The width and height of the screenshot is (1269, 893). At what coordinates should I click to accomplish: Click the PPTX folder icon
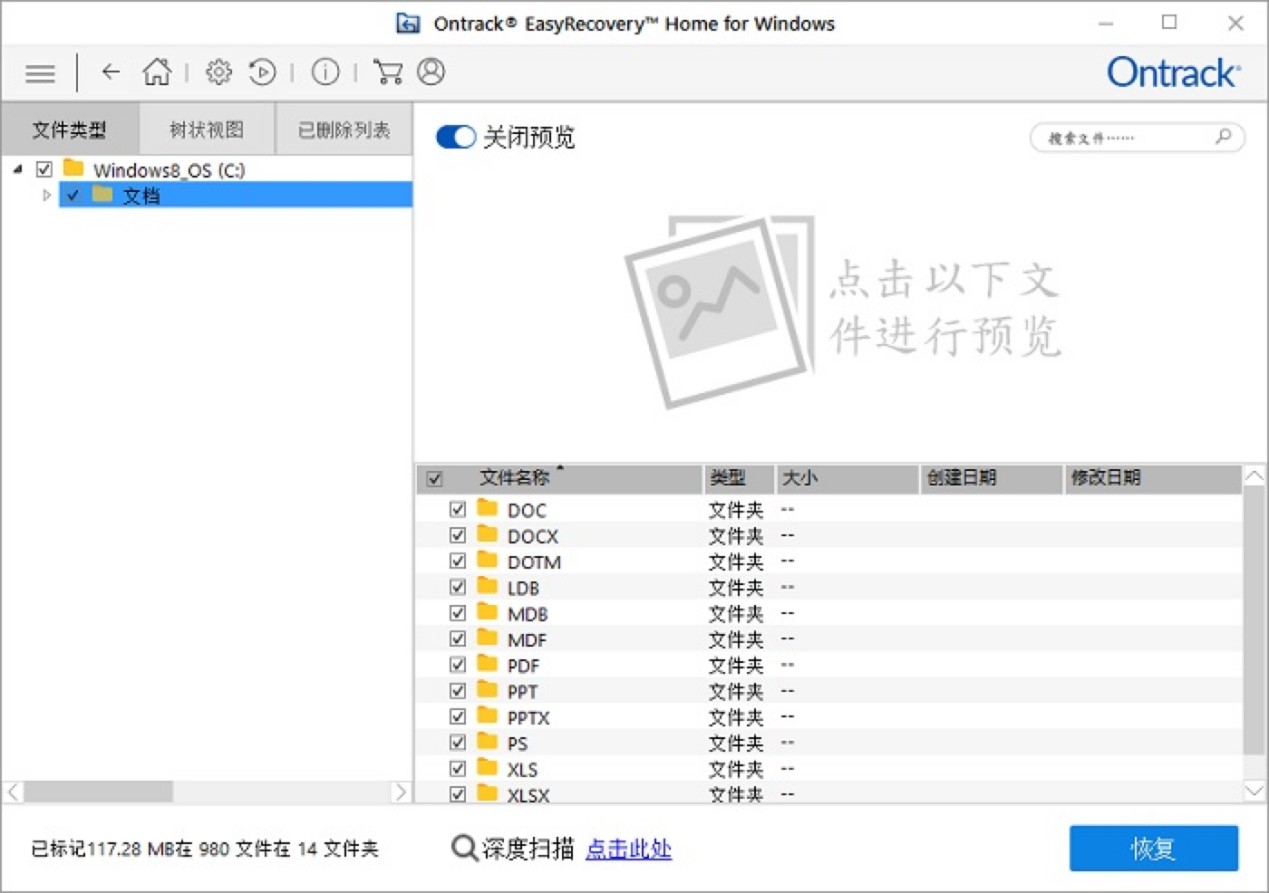(488, 716)
